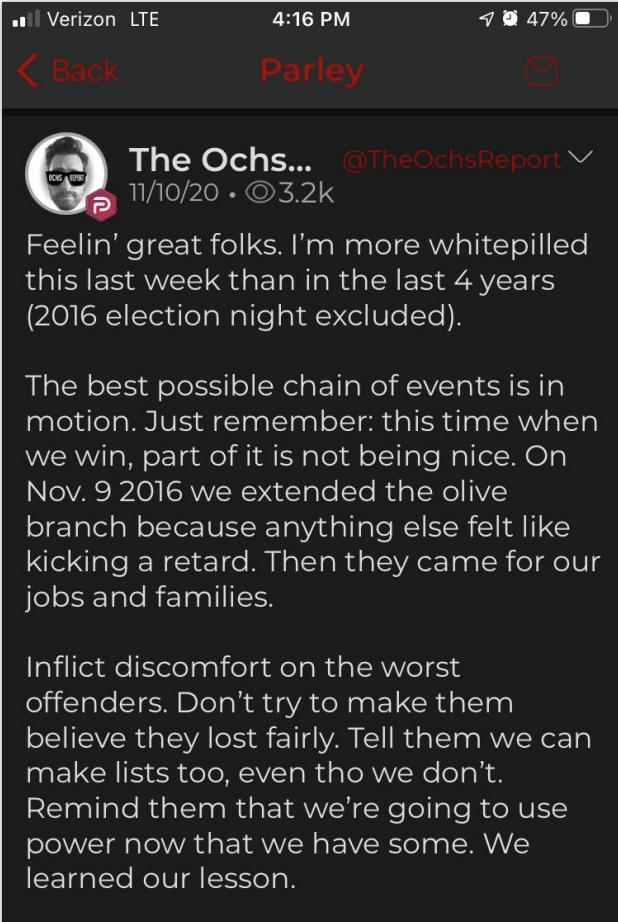Go back using the Back label
Viewport: 618px width, 922px height.
coord(85,71)
